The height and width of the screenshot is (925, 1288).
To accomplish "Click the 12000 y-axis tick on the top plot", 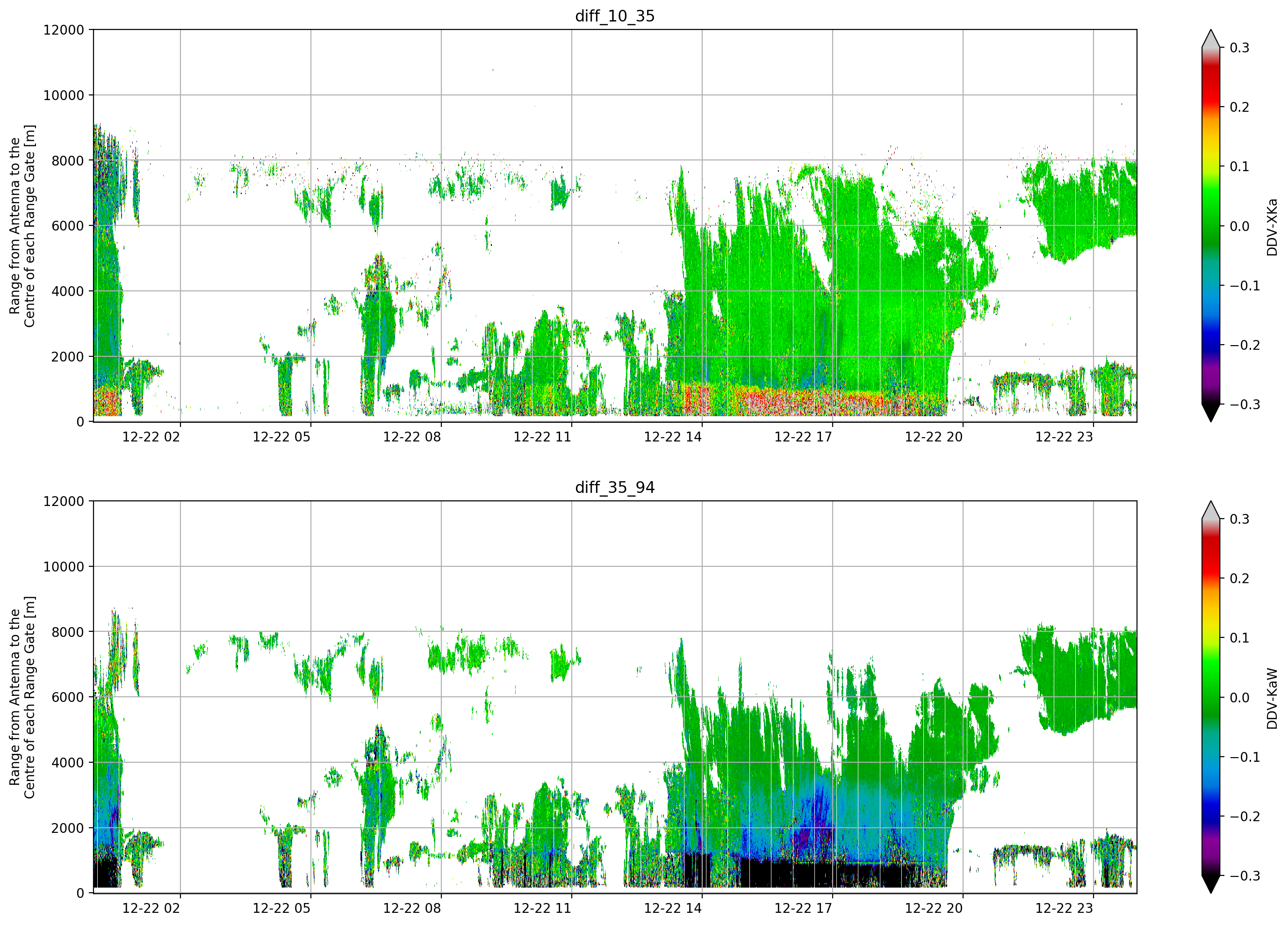I will pos(64,29).
